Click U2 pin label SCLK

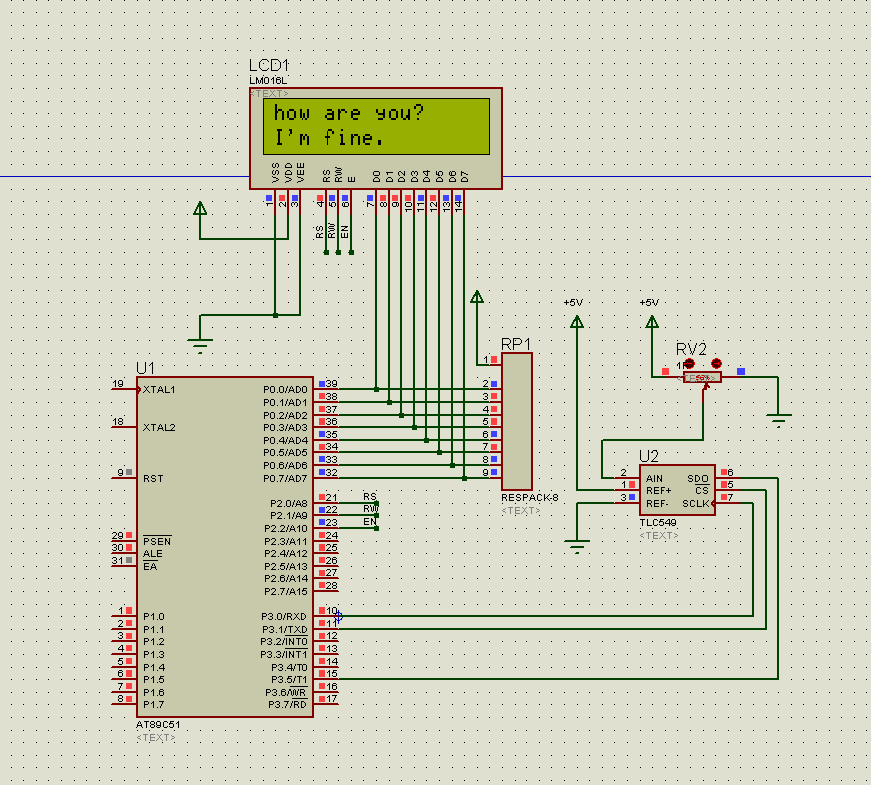pos(695,503)
